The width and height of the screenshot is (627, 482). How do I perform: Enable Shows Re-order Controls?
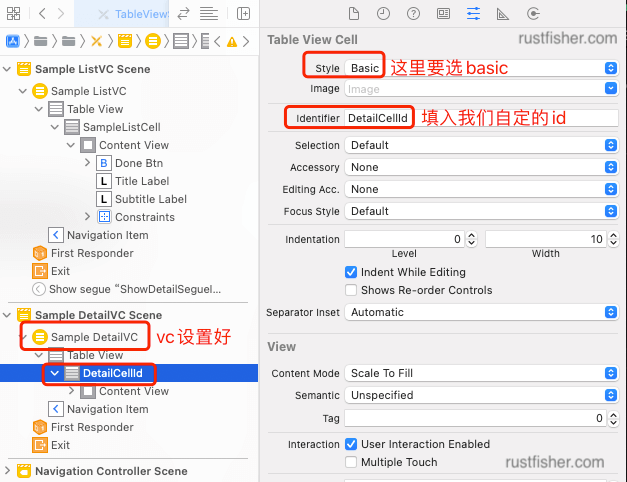click(x=351, y=290)
